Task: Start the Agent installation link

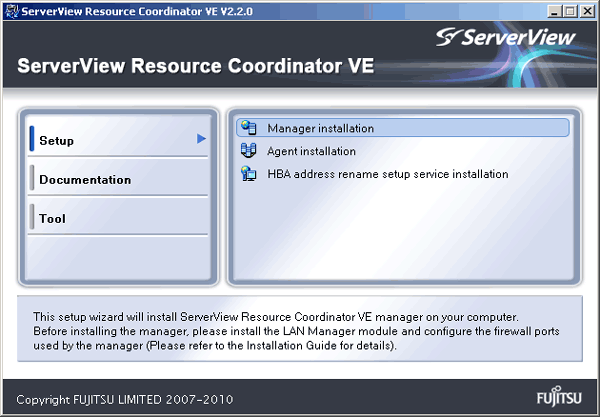Action: coord(311,151)
